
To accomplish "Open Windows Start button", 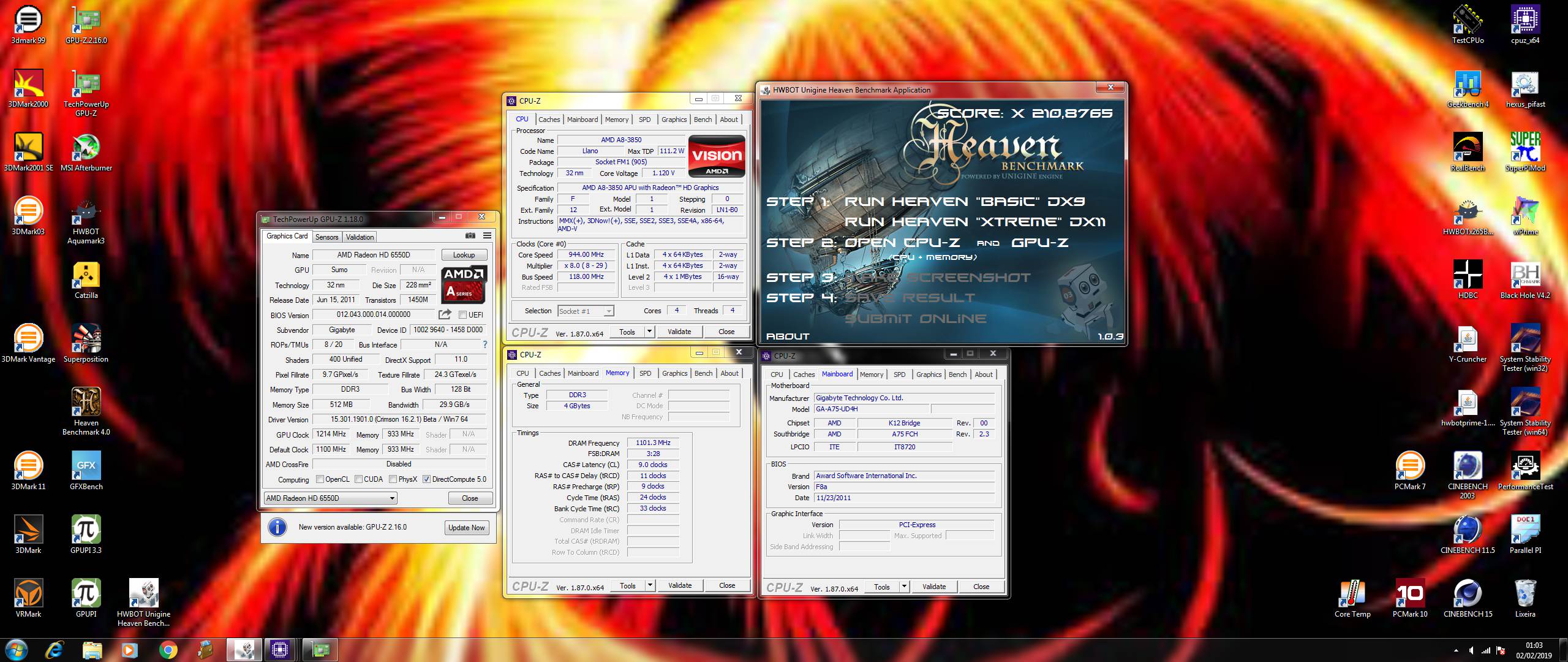I will [17, 650].
